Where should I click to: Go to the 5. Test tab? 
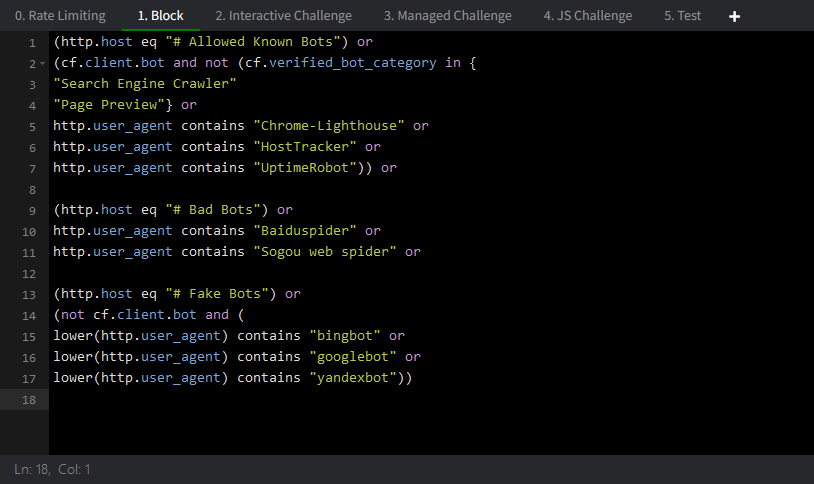(x=682, y=16)
